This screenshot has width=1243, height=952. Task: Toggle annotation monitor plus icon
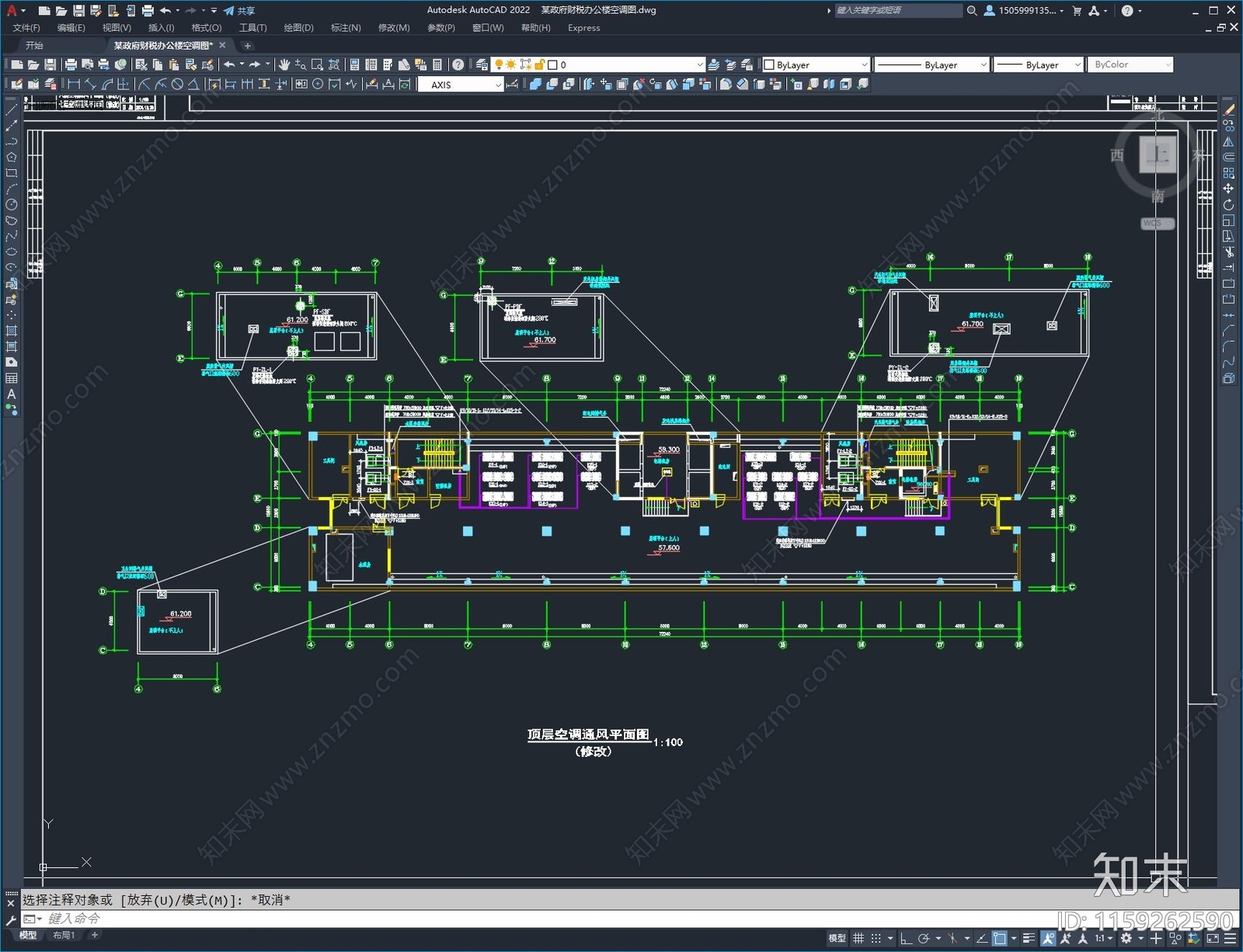tap(1156, 938)
